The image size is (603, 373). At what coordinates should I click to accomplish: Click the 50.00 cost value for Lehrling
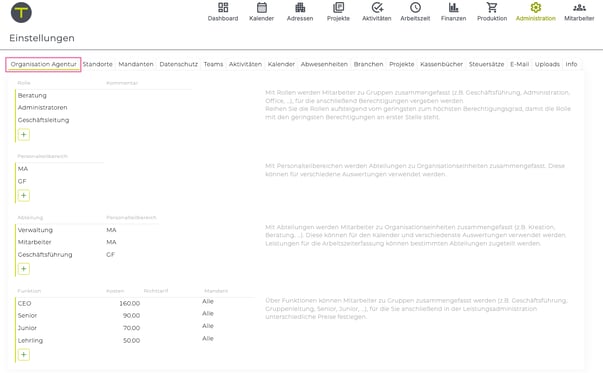pos(132,340)
